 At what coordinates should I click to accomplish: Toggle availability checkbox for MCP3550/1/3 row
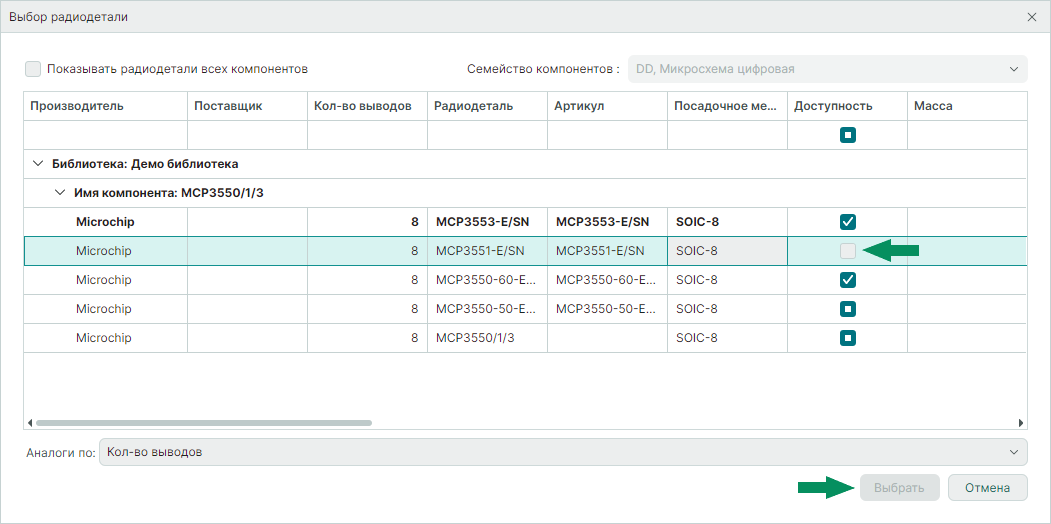pyautogui.click(x=848, y=338)
